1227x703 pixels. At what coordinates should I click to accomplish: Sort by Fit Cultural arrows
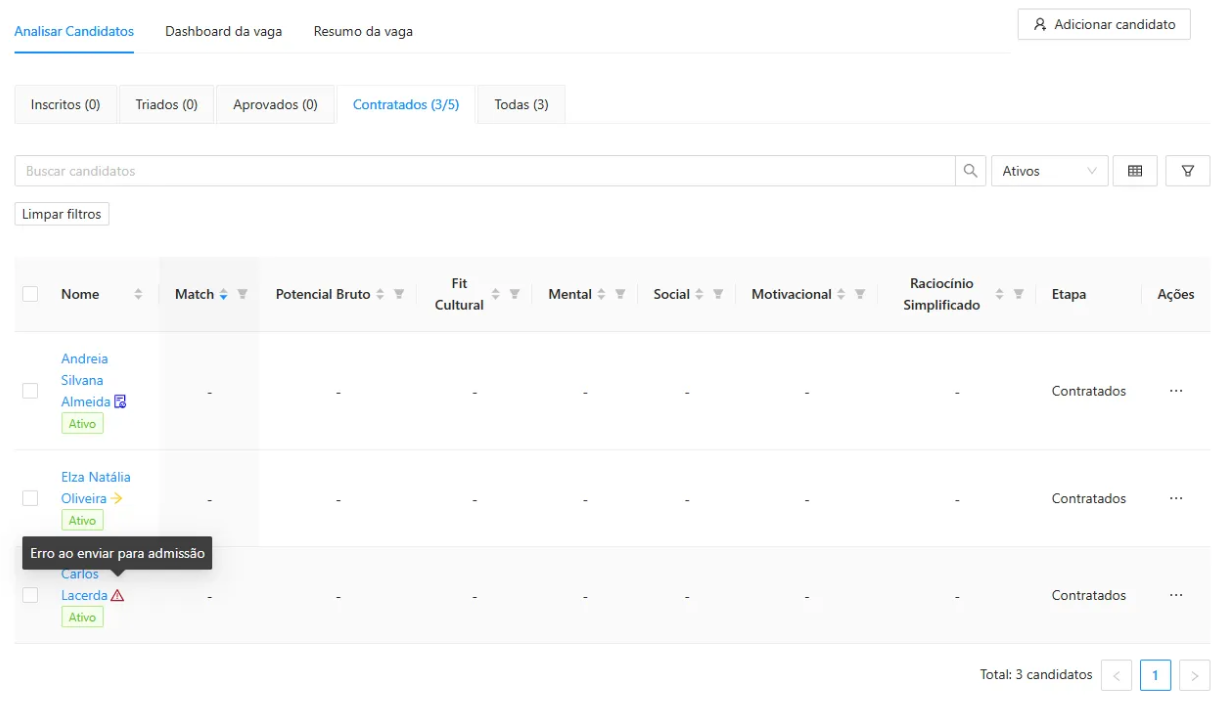pos(496,294)
